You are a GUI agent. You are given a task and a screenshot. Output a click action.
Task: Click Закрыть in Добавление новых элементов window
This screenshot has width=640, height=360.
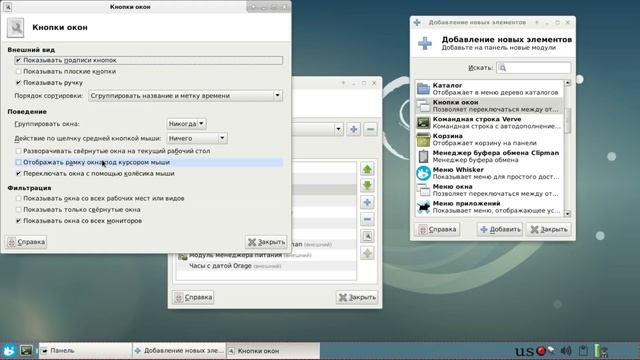pos(549,229)
